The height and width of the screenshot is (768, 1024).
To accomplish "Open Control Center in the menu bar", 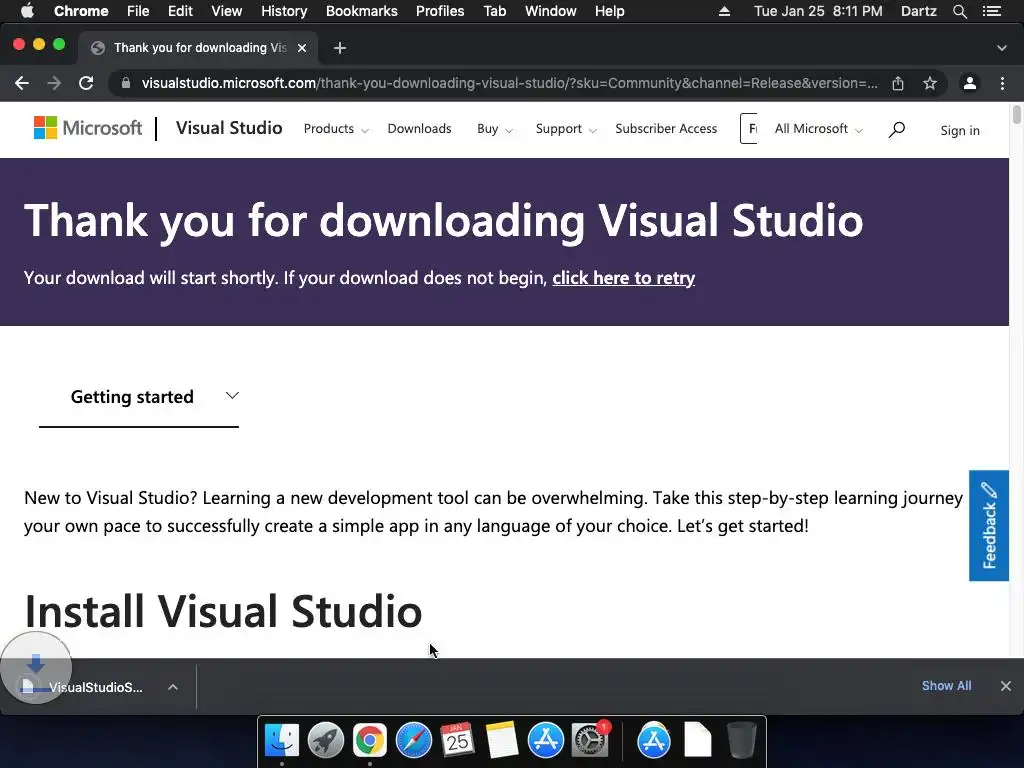I will pyautogui.click(x=992, y=11).
